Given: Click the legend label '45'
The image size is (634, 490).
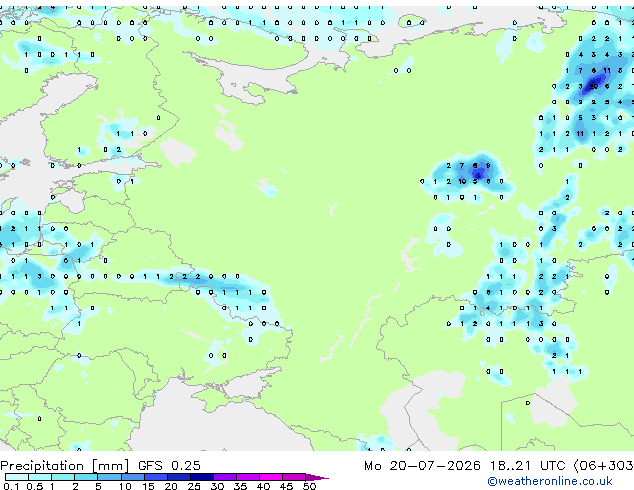Looking at the screenshot, I should [x=286, y=486].
